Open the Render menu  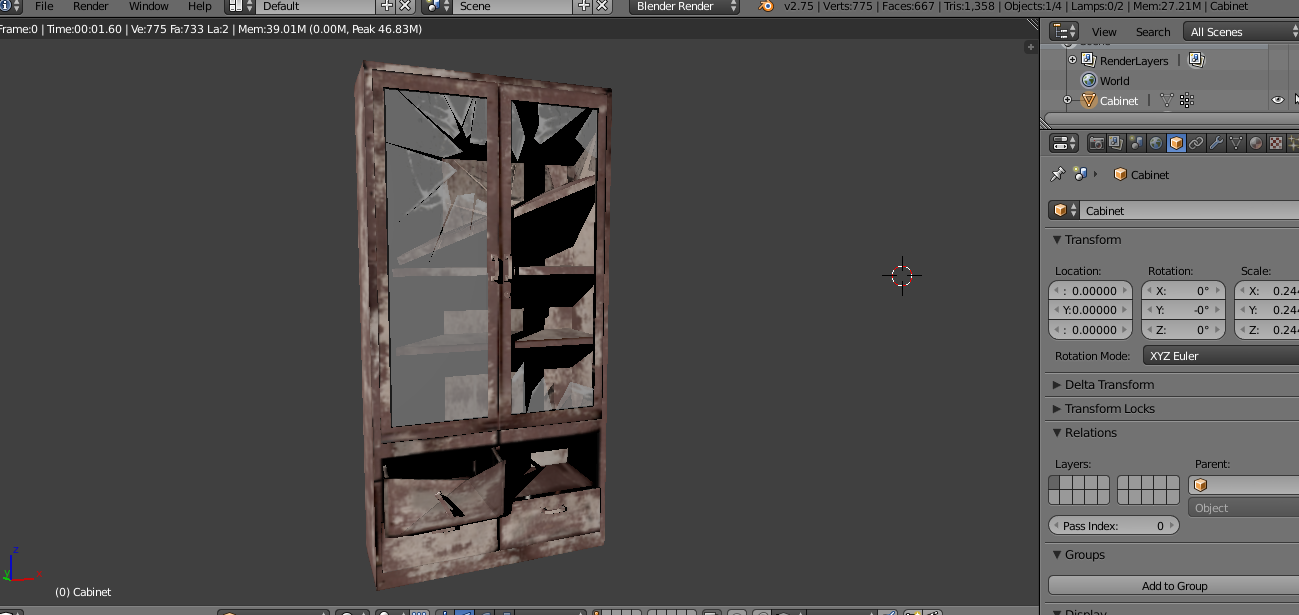[90, 6]
